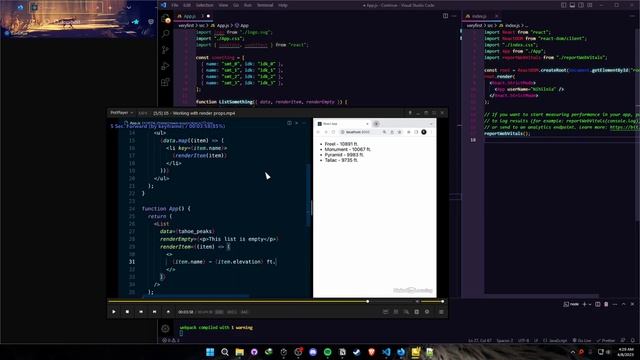
Task: Select JavaScript language mode in status bar
Action: (x=556, y=340)
